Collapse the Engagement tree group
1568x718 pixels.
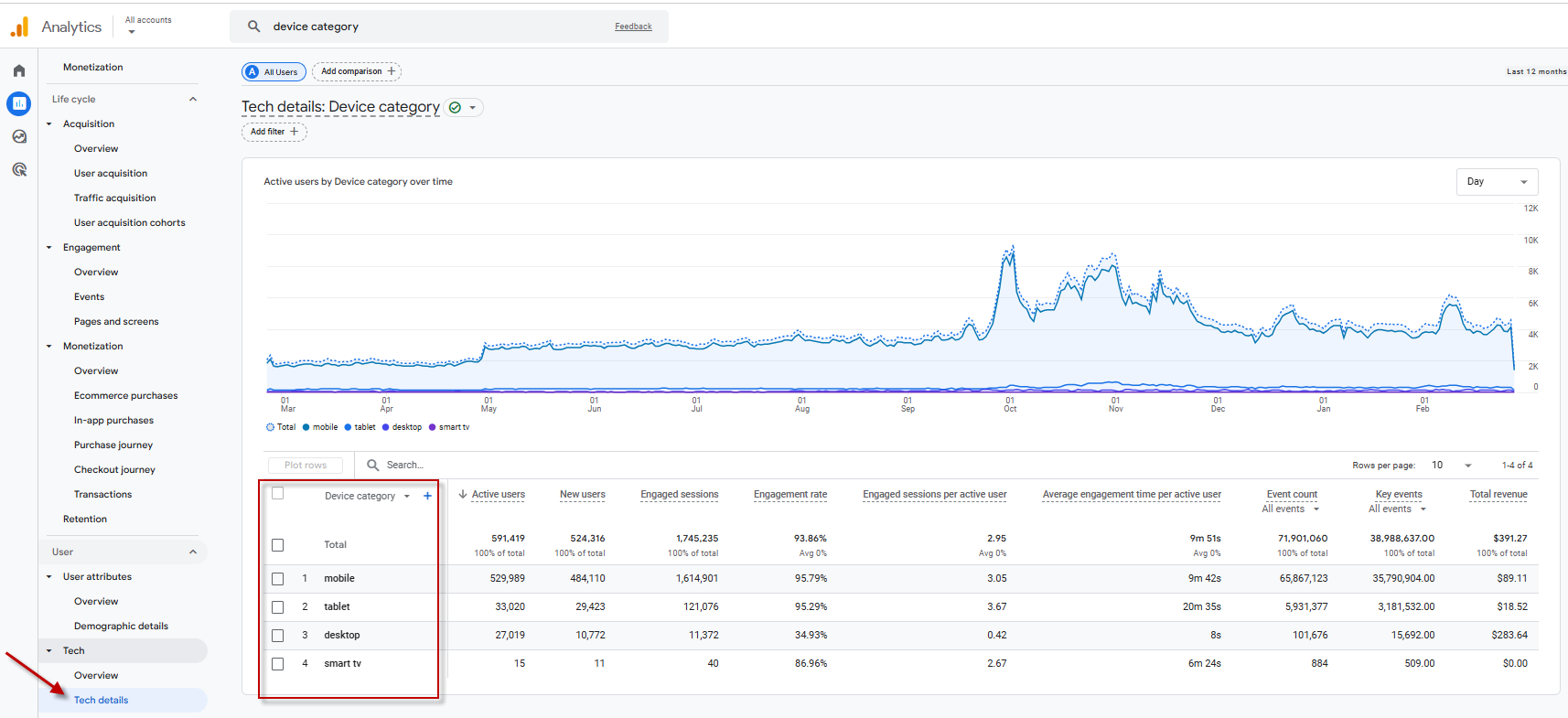[49, 247]
